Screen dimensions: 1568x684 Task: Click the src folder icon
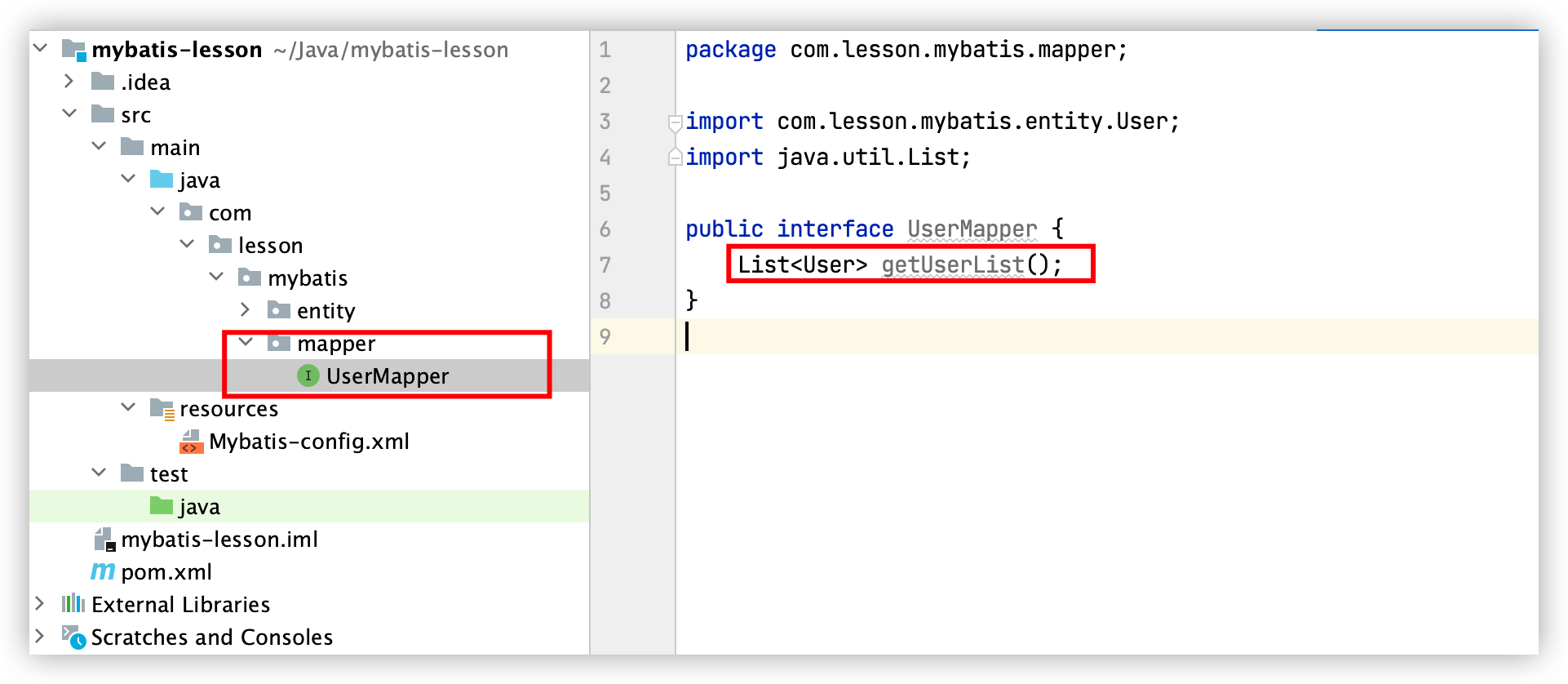point(103,114)
